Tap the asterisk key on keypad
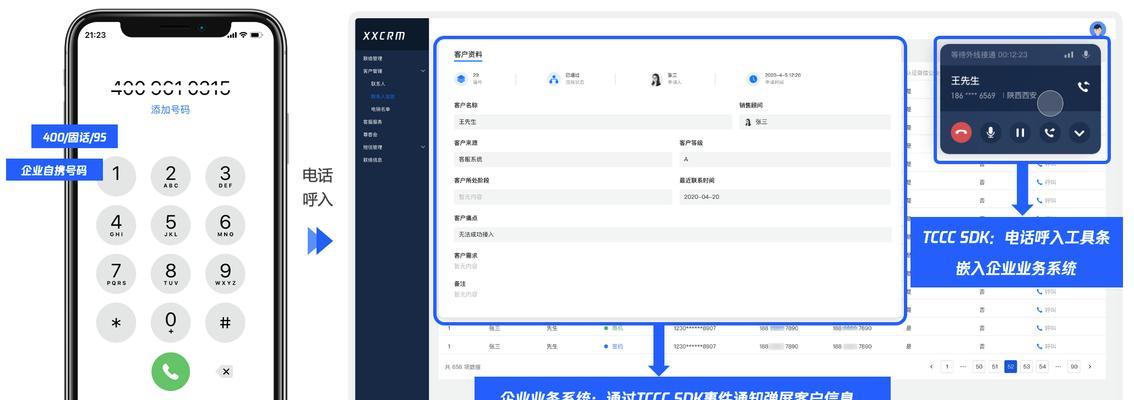The width and height of the screenshot is (1134, 400). coord(116,323)
